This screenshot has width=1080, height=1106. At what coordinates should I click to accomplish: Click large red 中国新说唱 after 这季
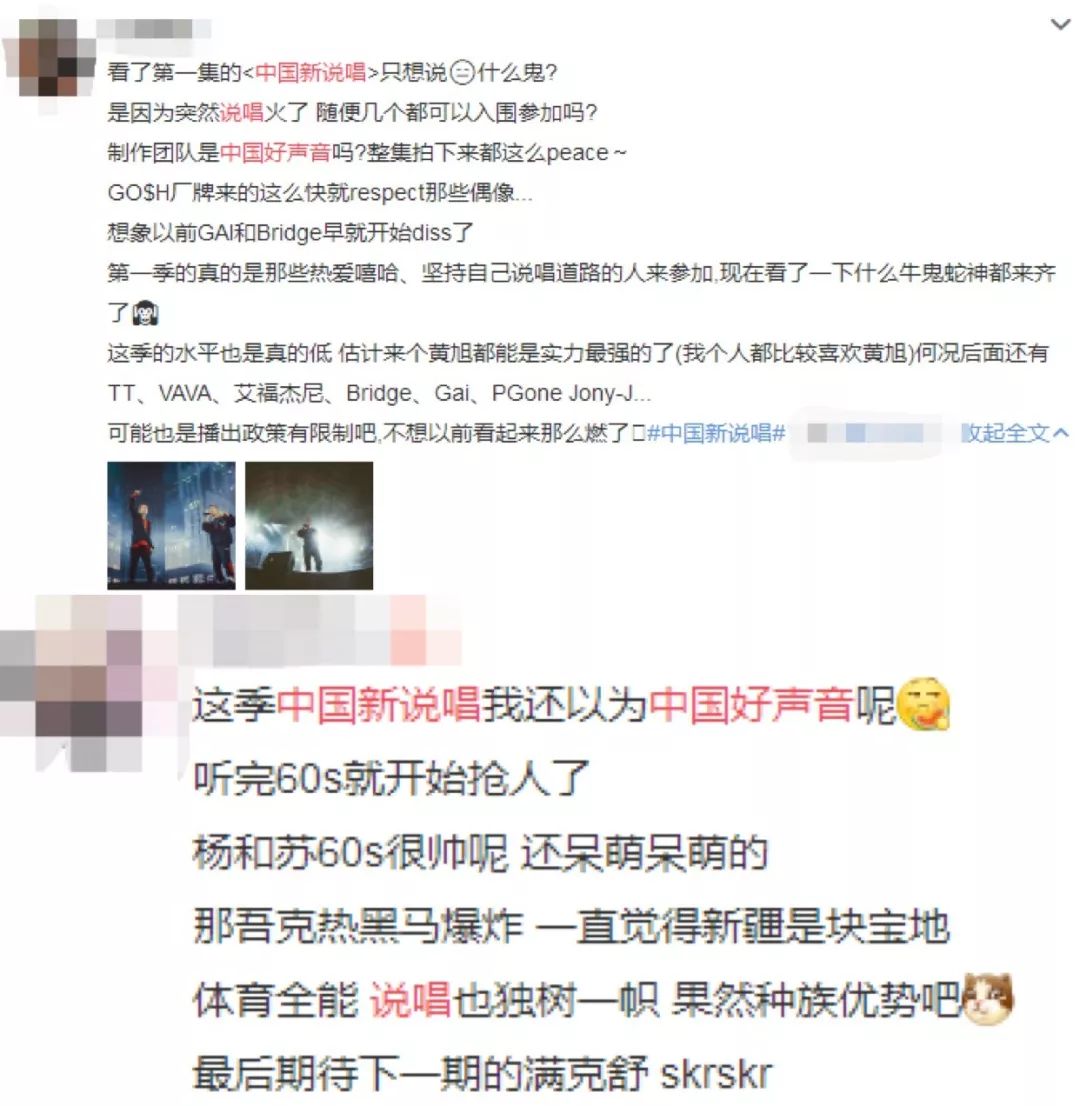[379, 705]
